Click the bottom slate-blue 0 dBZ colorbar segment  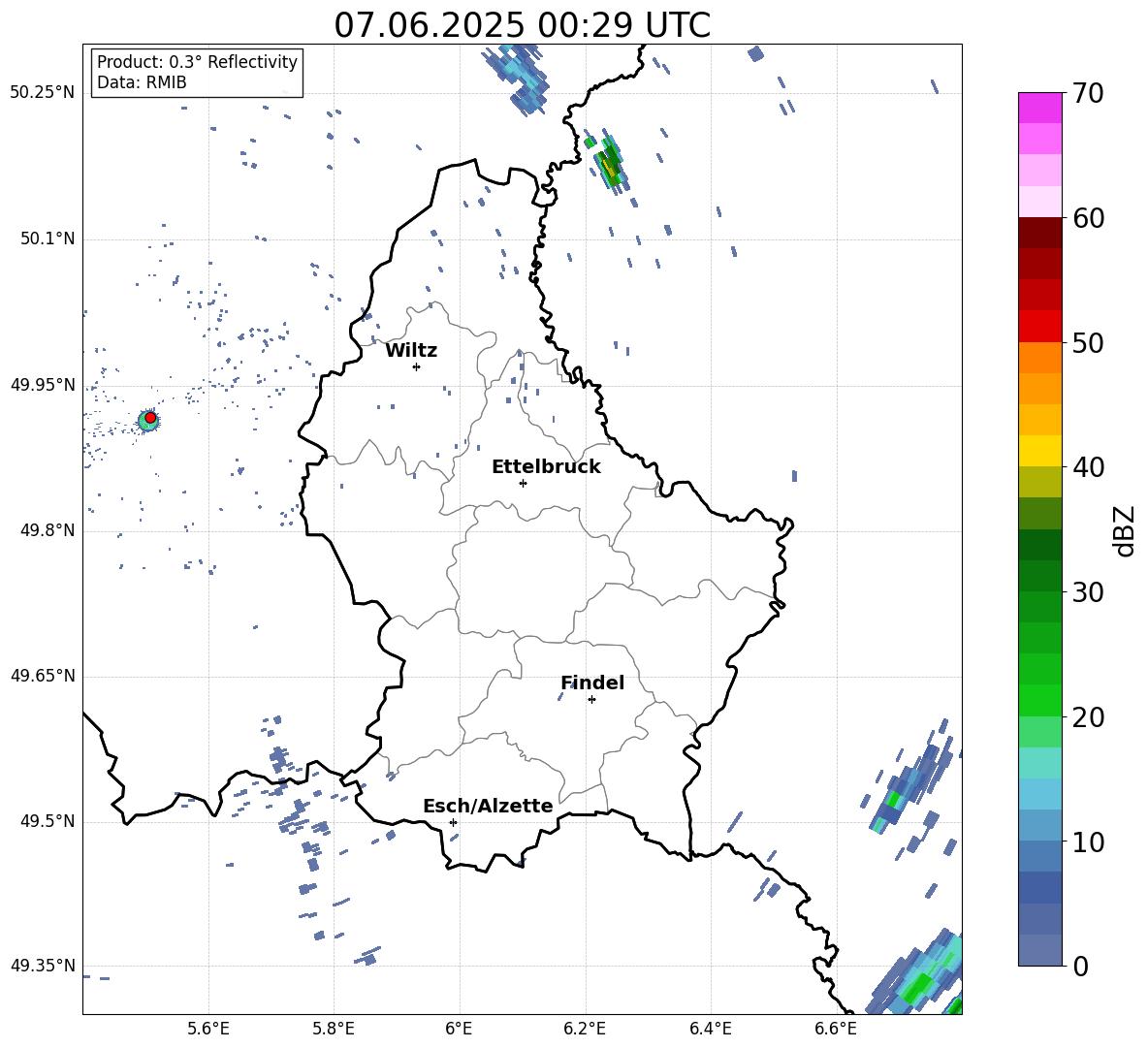click(x=1040, y=951)
